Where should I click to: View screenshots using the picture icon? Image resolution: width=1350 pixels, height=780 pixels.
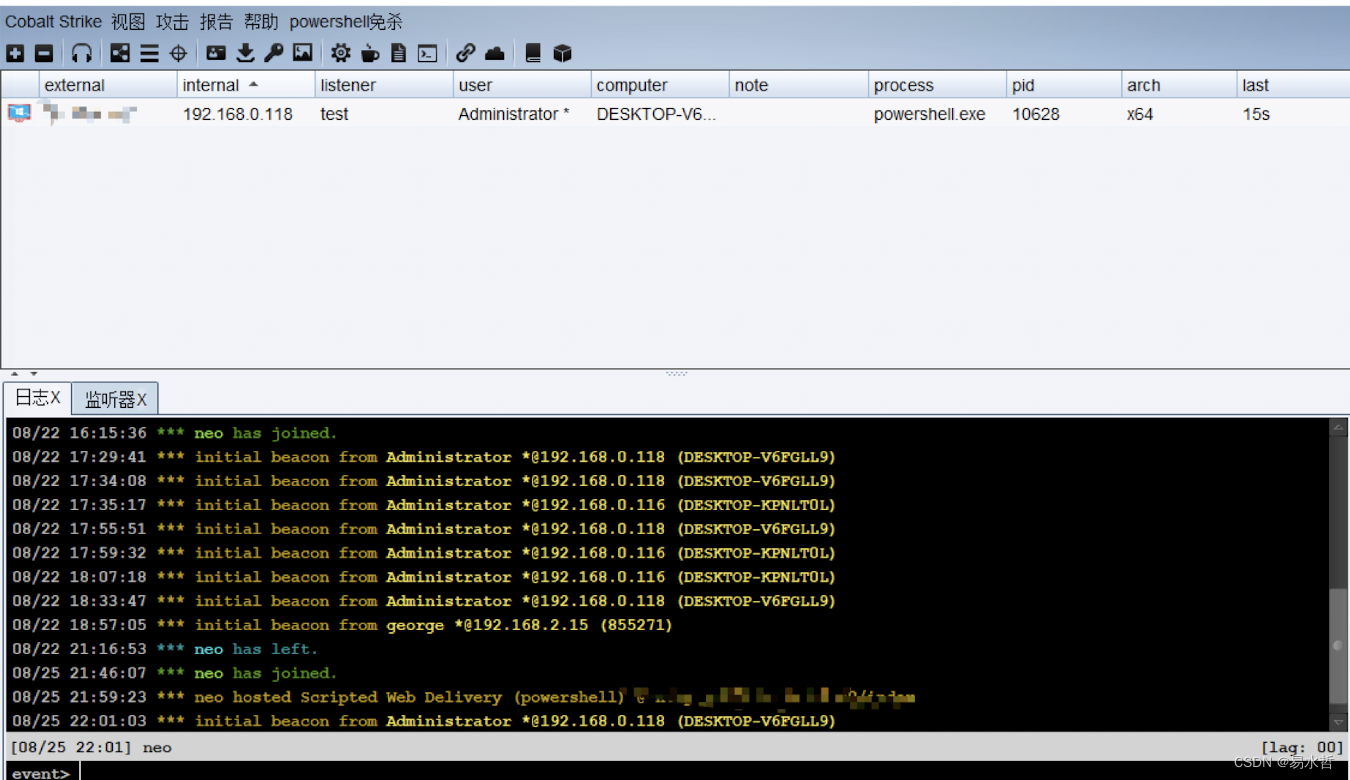point(302,53)
